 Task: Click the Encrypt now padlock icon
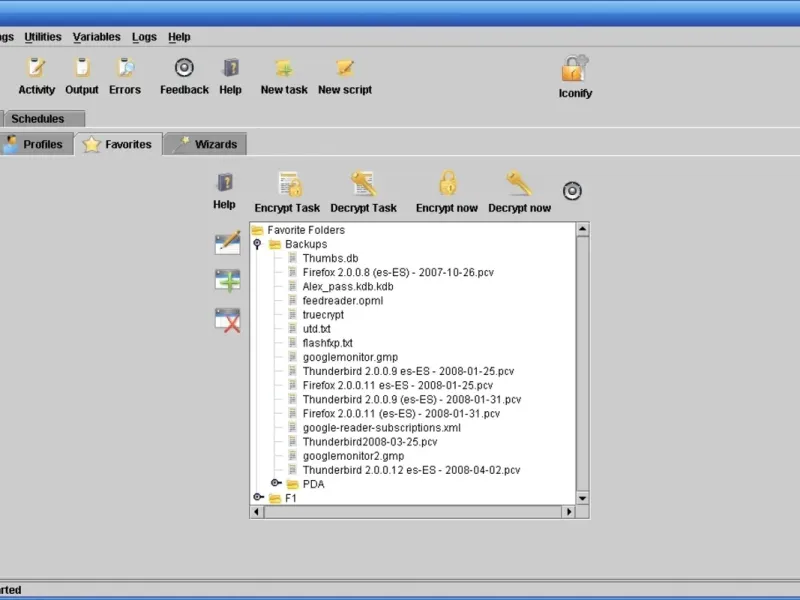coord(447,183)
